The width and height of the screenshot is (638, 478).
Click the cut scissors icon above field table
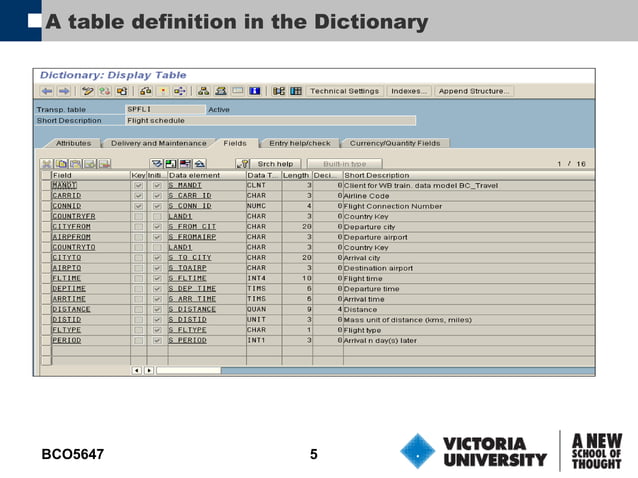[x=46, y=163]
